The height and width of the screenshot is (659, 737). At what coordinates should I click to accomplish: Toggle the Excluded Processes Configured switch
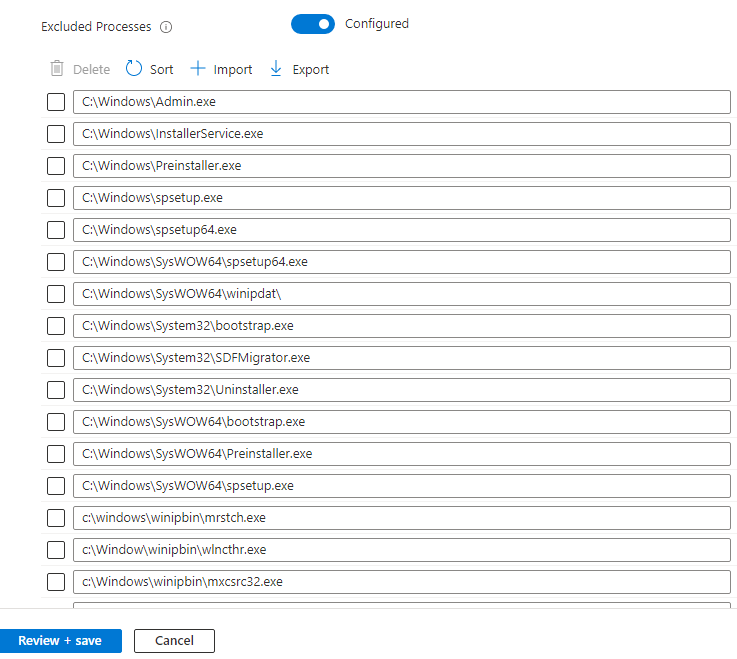313,24
